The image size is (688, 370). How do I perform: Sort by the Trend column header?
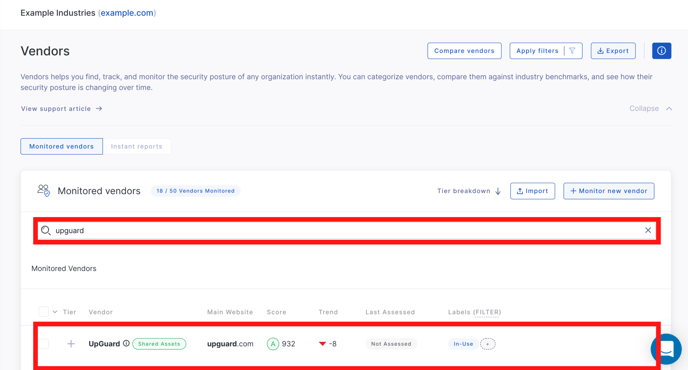(x=328, y=312)
